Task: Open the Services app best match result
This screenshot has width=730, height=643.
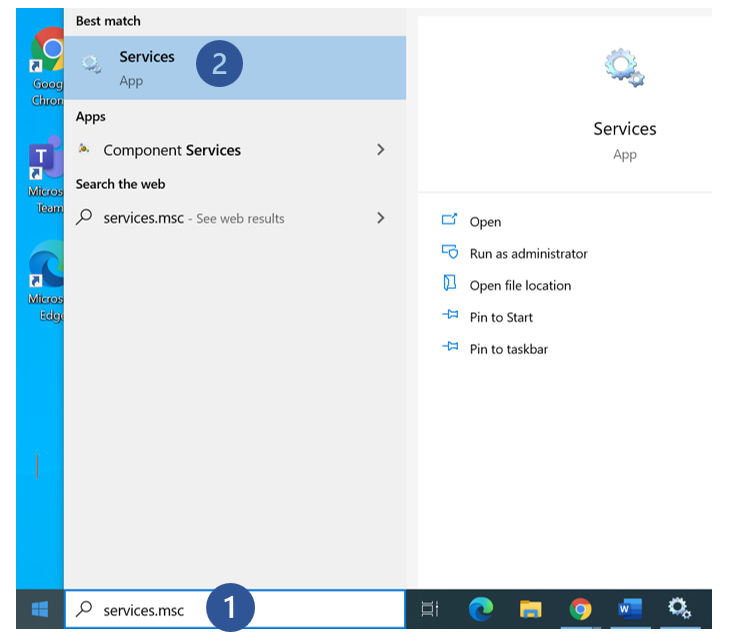Action: 146,67
